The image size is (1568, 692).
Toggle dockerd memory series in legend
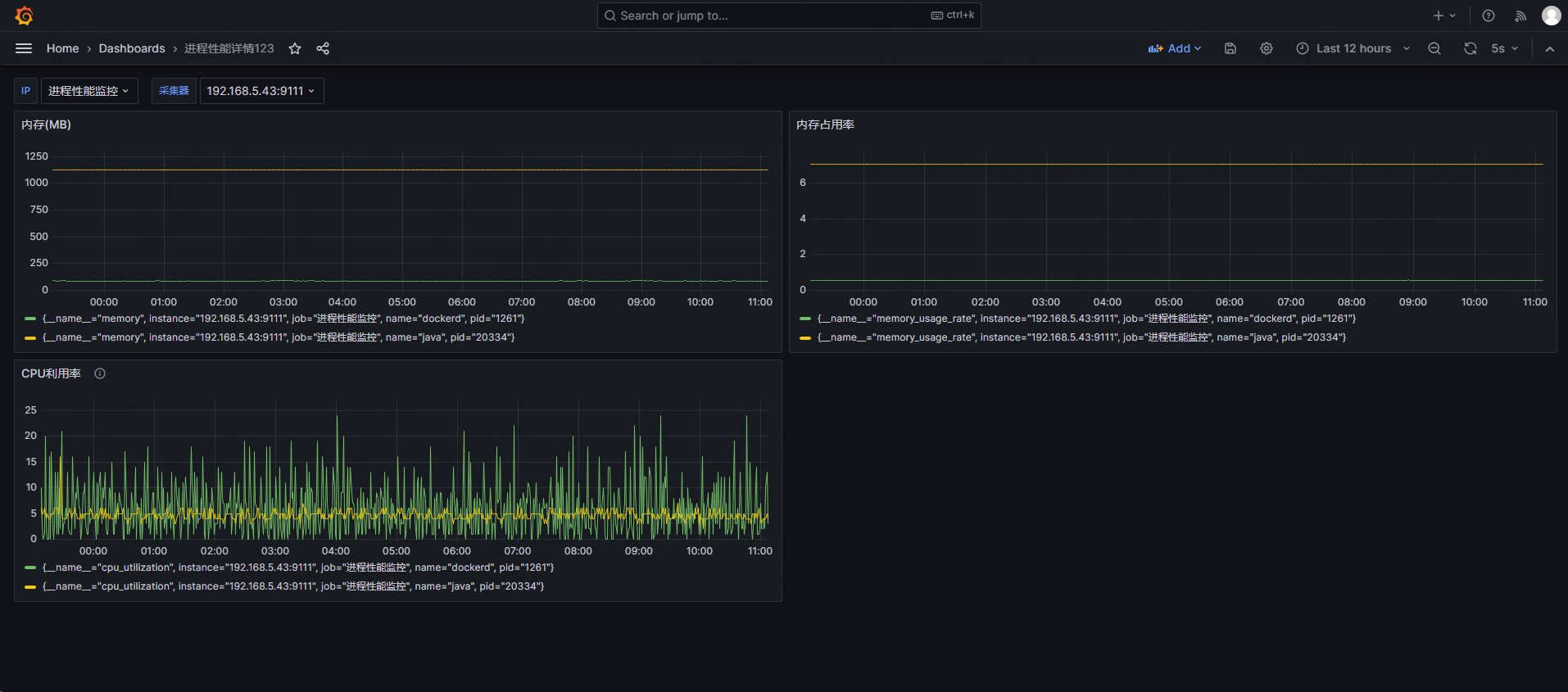283,319
